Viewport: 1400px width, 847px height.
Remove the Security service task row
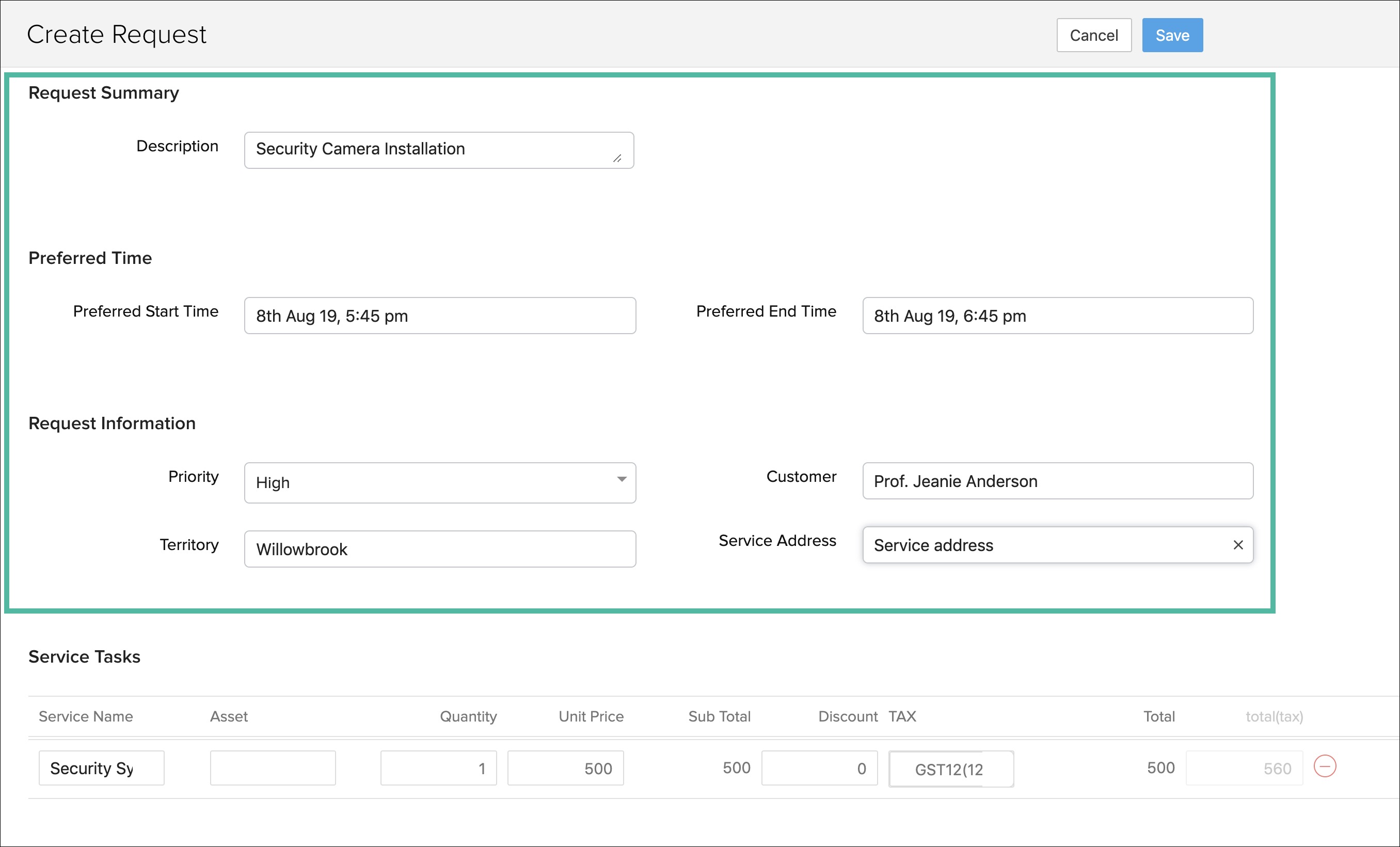point(1325,766)
